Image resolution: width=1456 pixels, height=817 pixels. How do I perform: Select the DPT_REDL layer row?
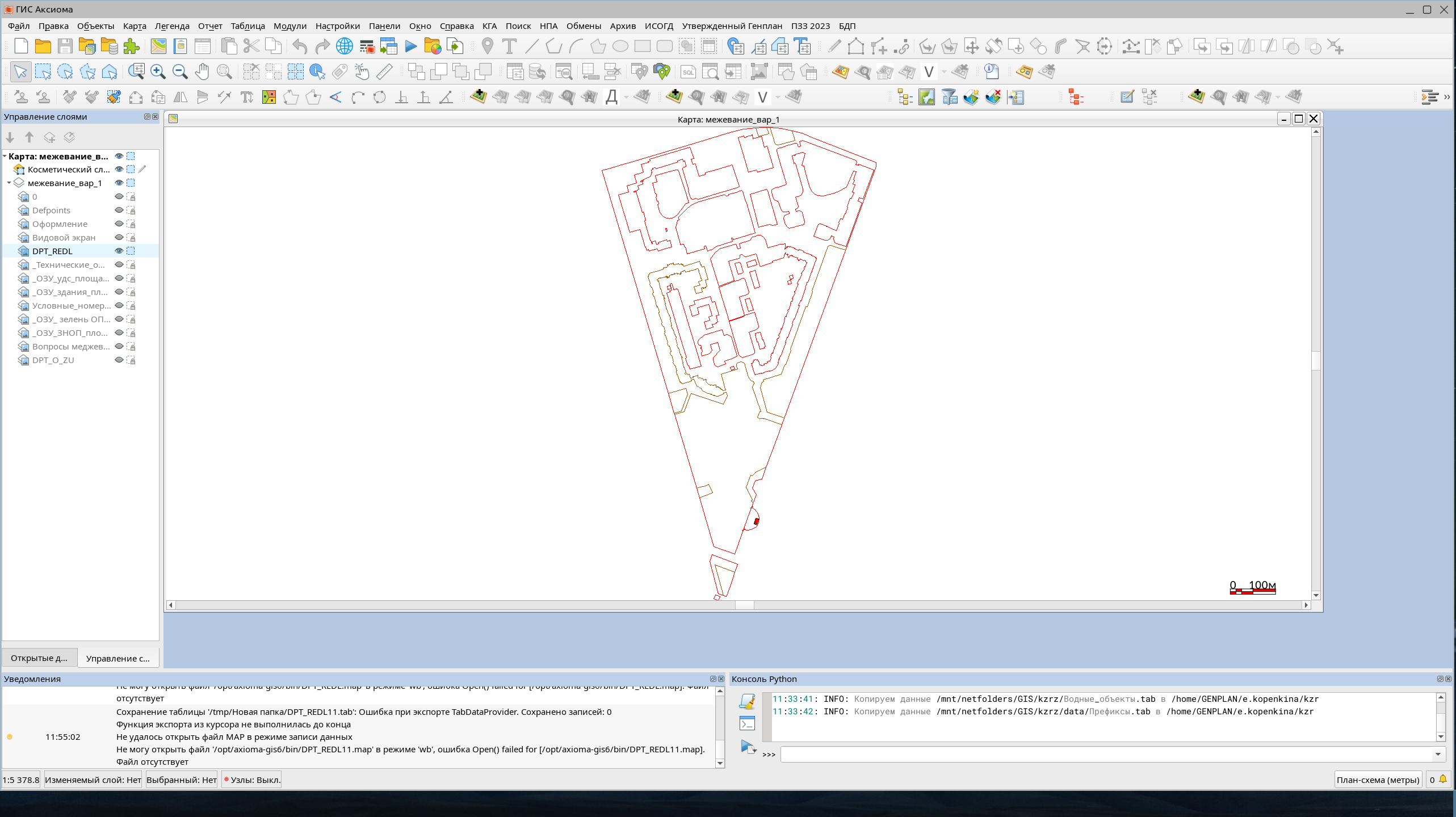81,251
